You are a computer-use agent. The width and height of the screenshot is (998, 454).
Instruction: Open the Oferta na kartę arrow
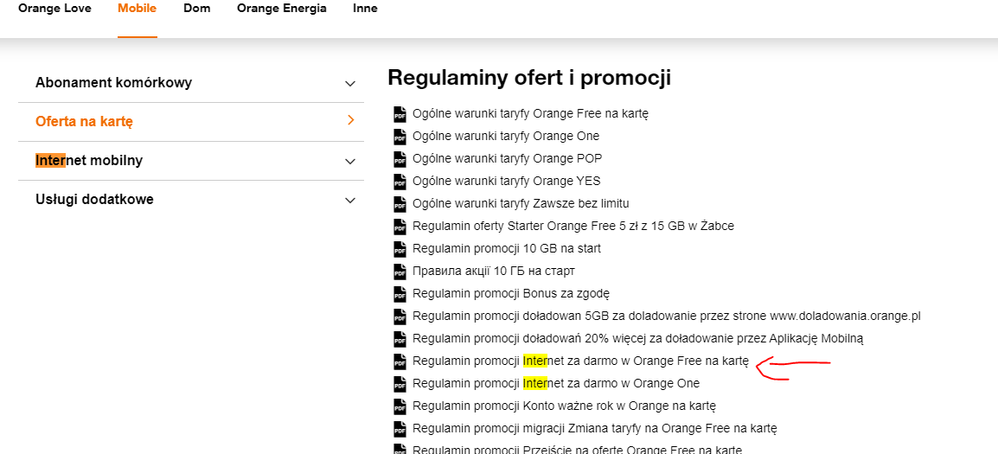[x=350, y=121]
